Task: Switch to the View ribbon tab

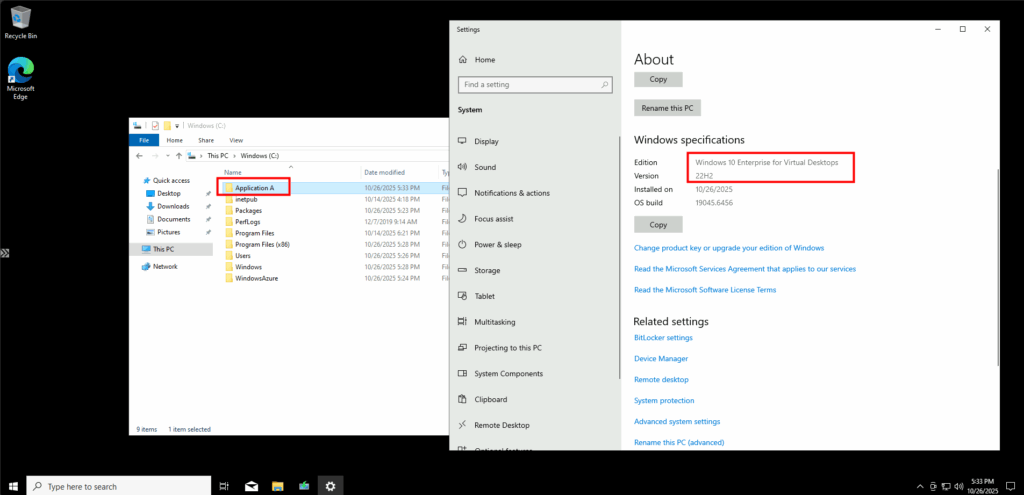Action: (x=236, y=141)
